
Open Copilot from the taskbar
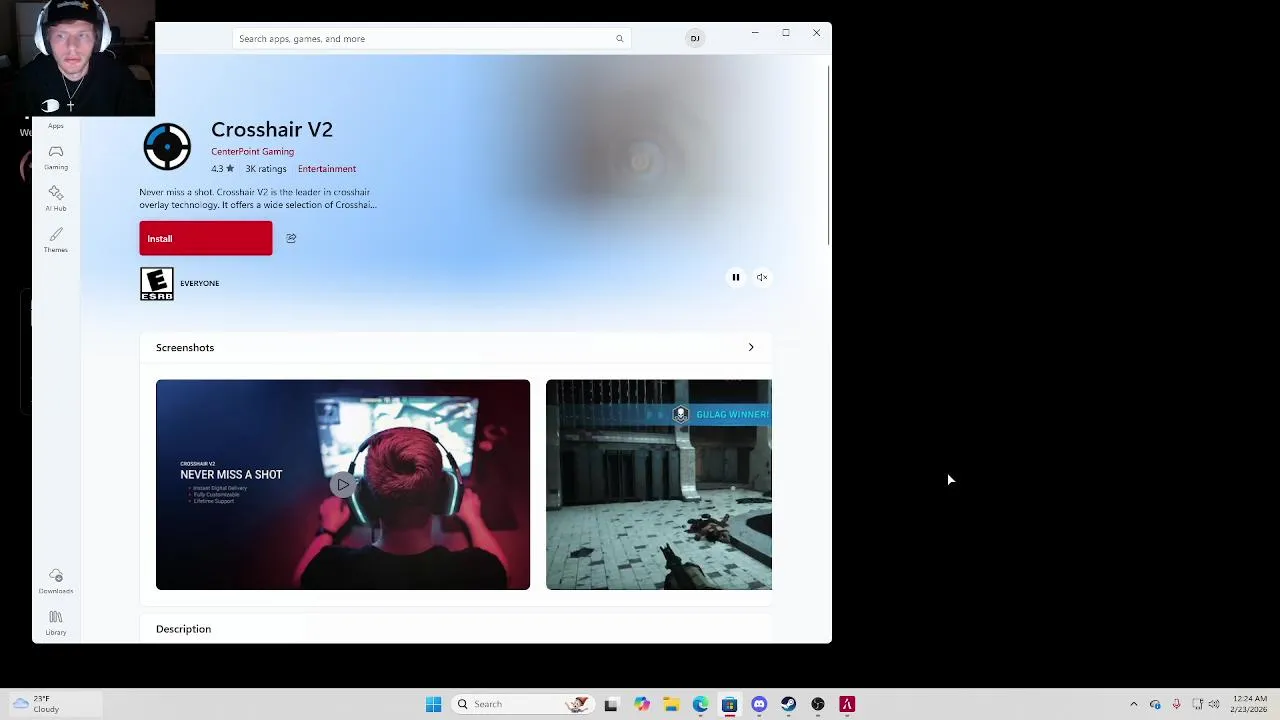pyautogui.click(x=641, y=704)
